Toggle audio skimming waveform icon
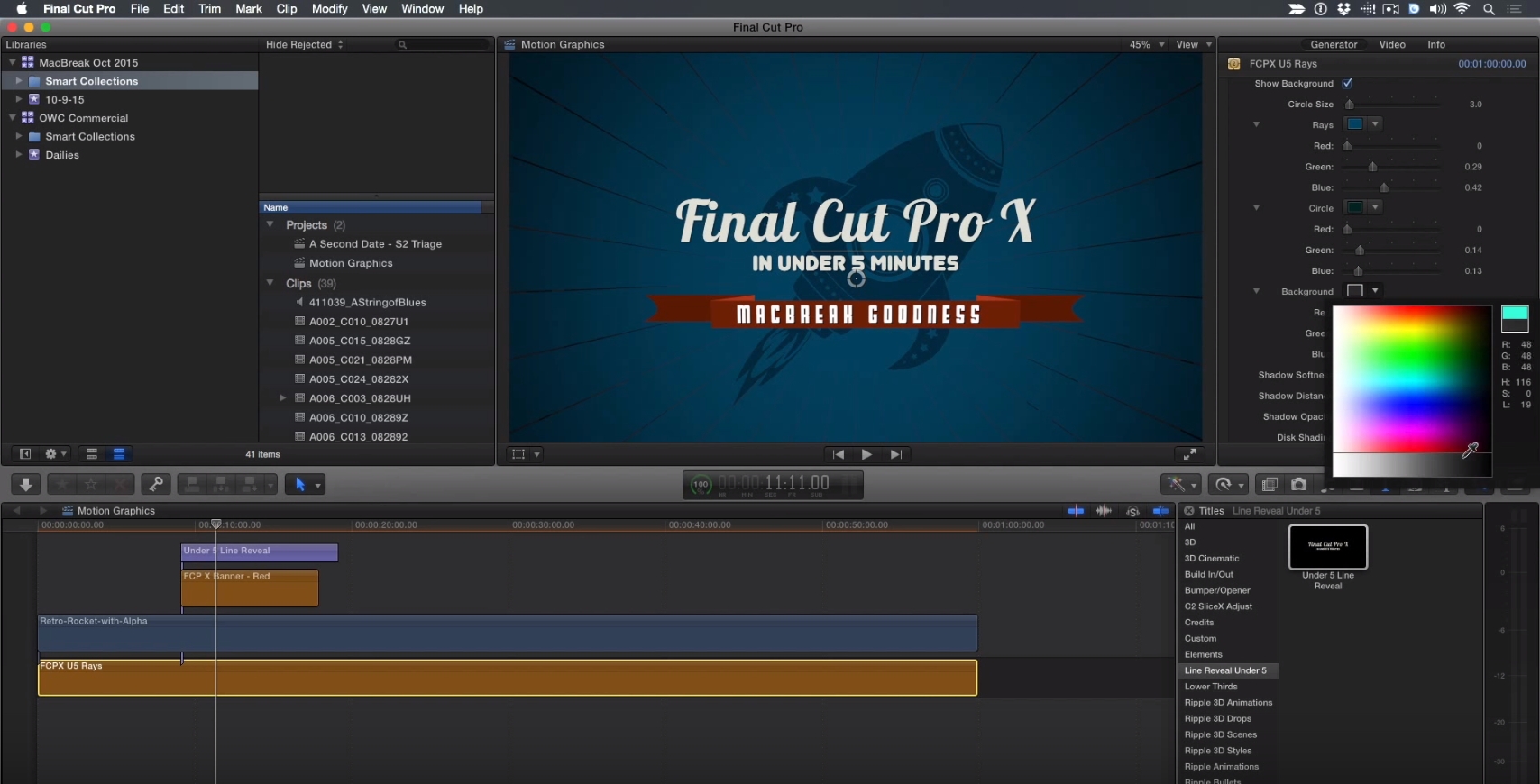Image resolution: width=1540 pixels, height=784 pixels. pos(1104,511)
